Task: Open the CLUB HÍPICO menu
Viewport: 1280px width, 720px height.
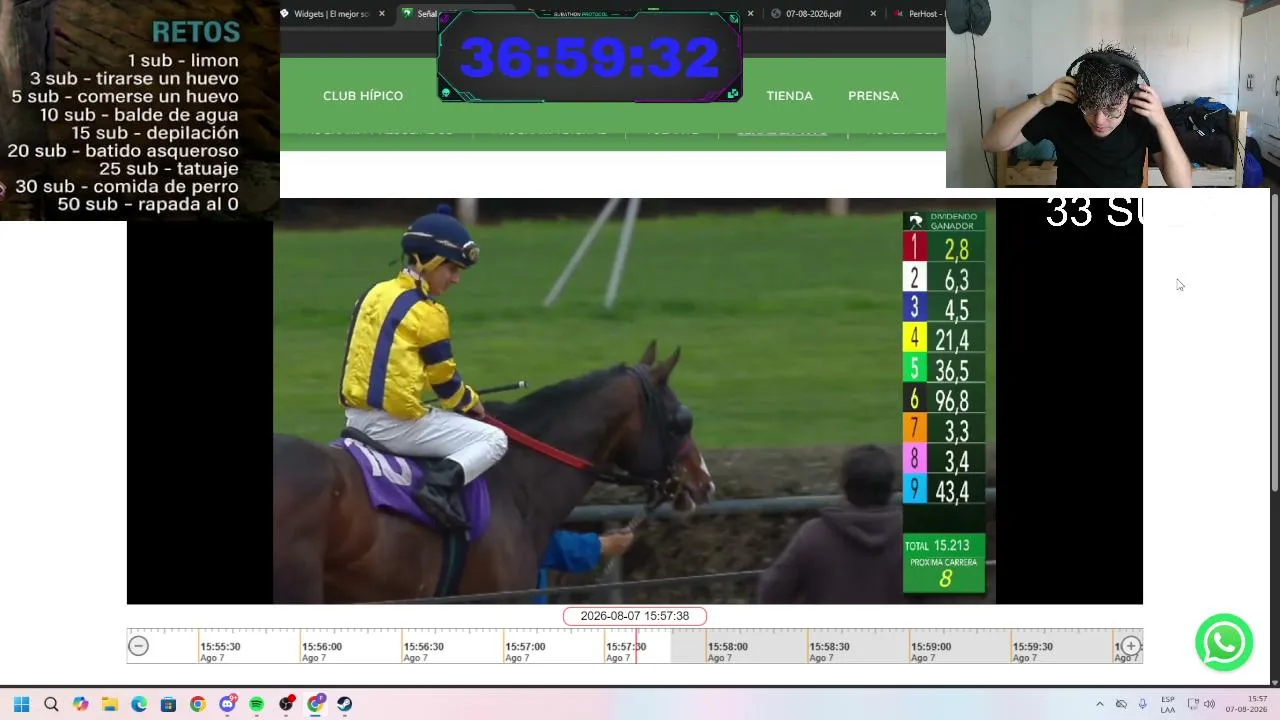Action: [363, 96]
